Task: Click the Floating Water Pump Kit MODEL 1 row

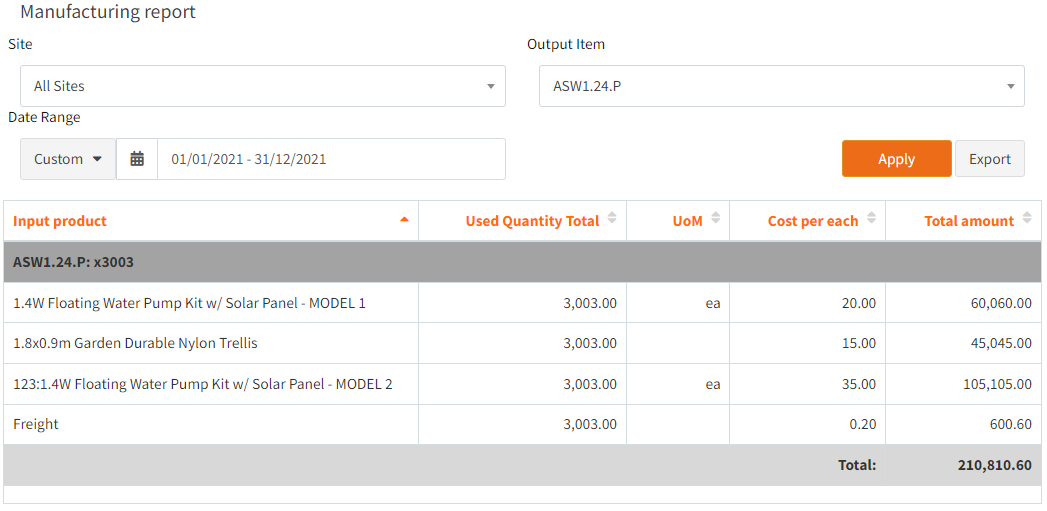Action: tap(189, 303)
